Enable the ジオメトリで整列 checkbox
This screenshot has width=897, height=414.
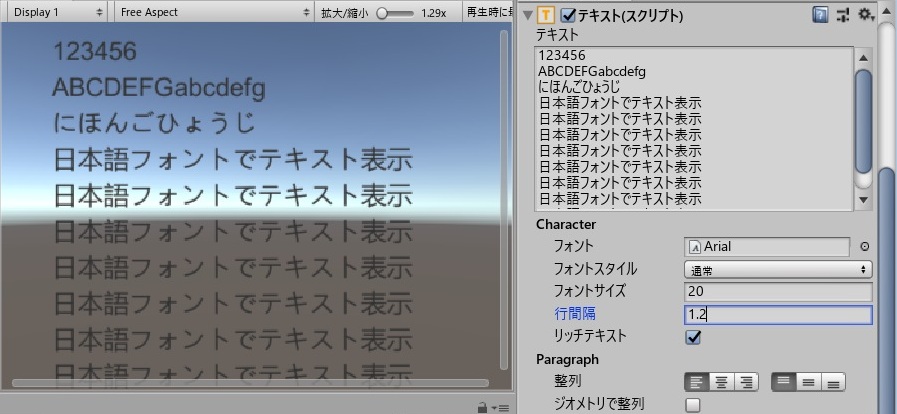(693, 405)
